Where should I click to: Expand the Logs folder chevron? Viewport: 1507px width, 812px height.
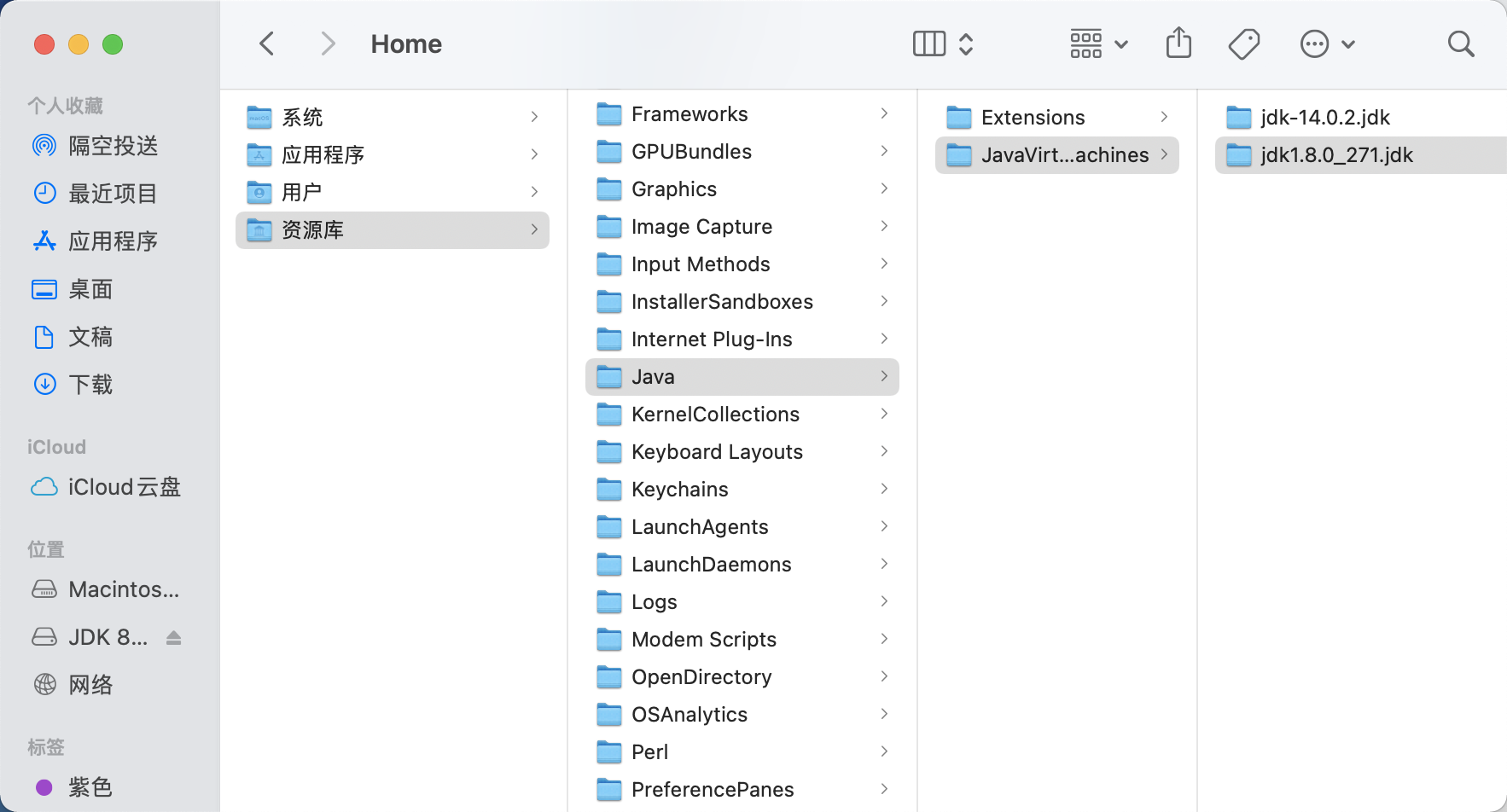point(884,601)
